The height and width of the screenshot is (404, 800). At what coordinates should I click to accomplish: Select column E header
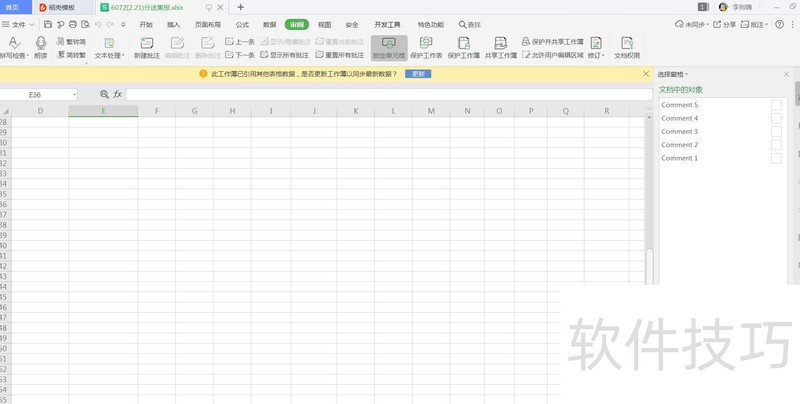coord(103,111)
